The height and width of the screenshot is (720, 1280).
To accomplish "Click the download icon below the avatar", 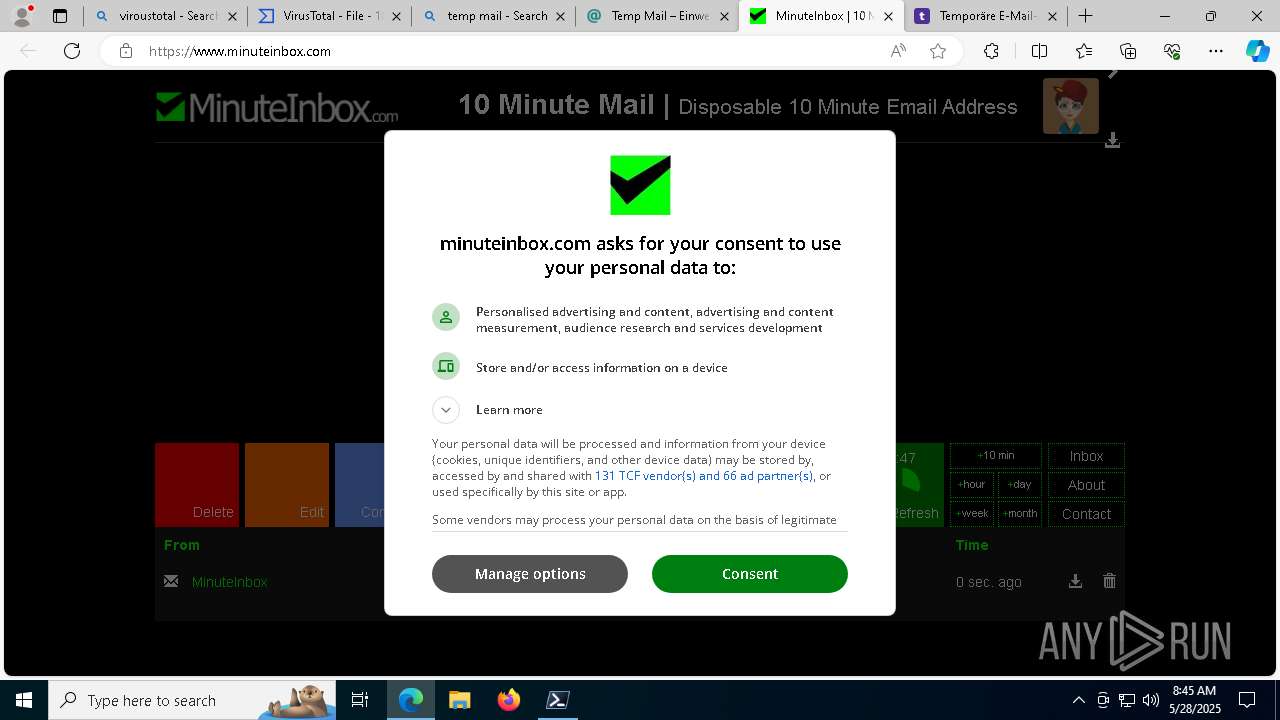I will (1112, 141).
